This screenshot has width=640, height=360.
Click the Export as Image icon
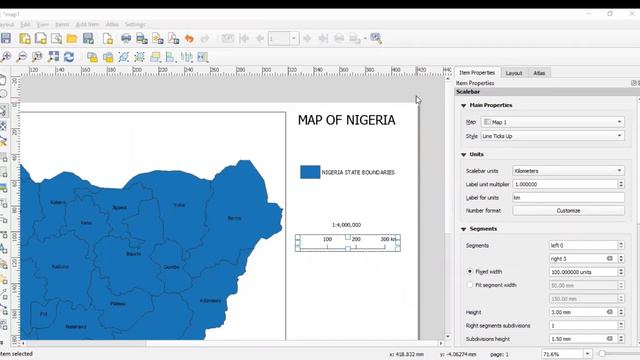(142, 38)
